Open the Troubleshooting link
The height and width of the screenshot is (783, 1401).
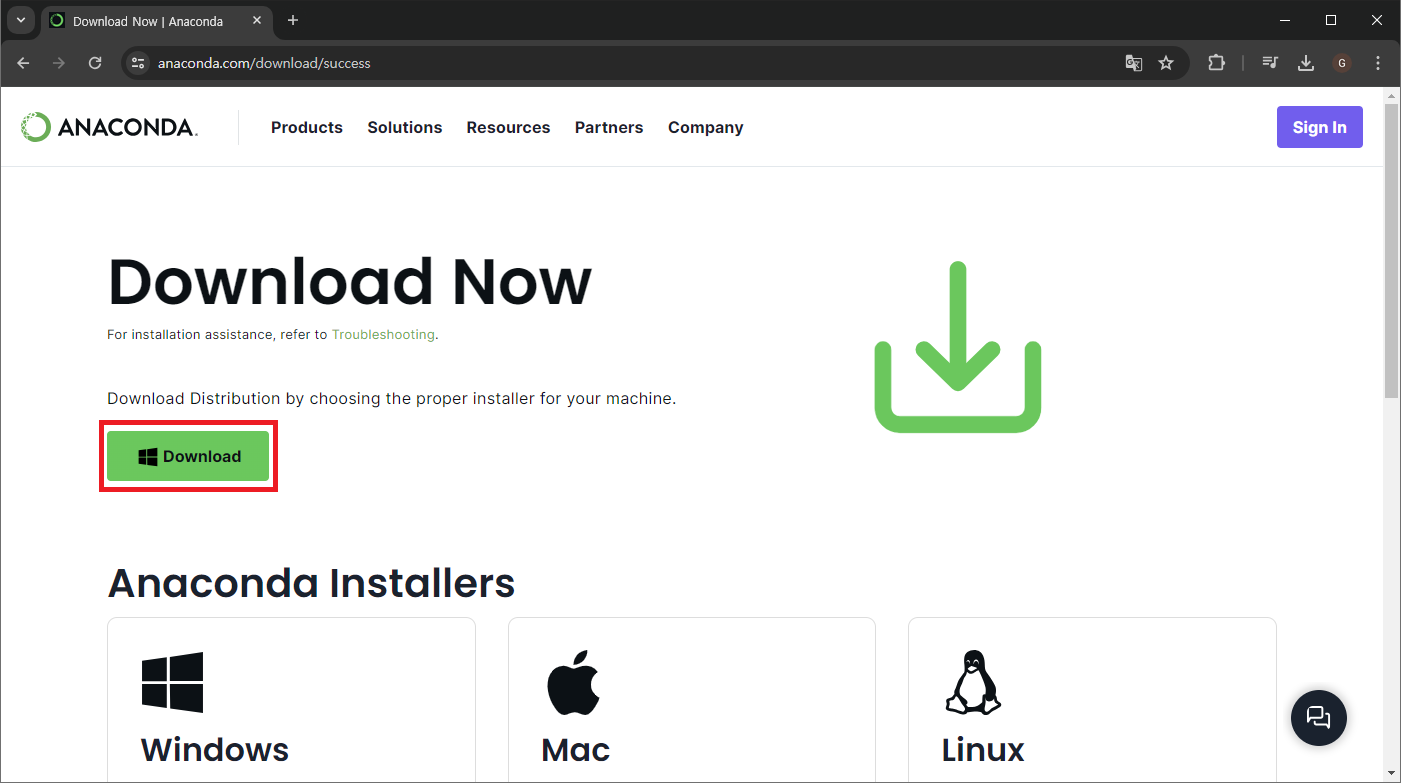[x=383, y=335]
